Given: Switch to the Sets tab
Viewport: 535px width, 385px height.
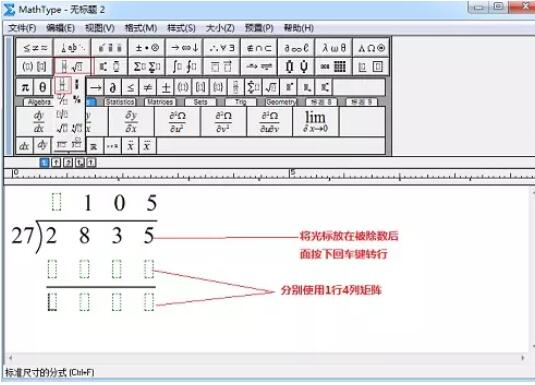Looking at the screenshot, I should click(x=200, y=102).
